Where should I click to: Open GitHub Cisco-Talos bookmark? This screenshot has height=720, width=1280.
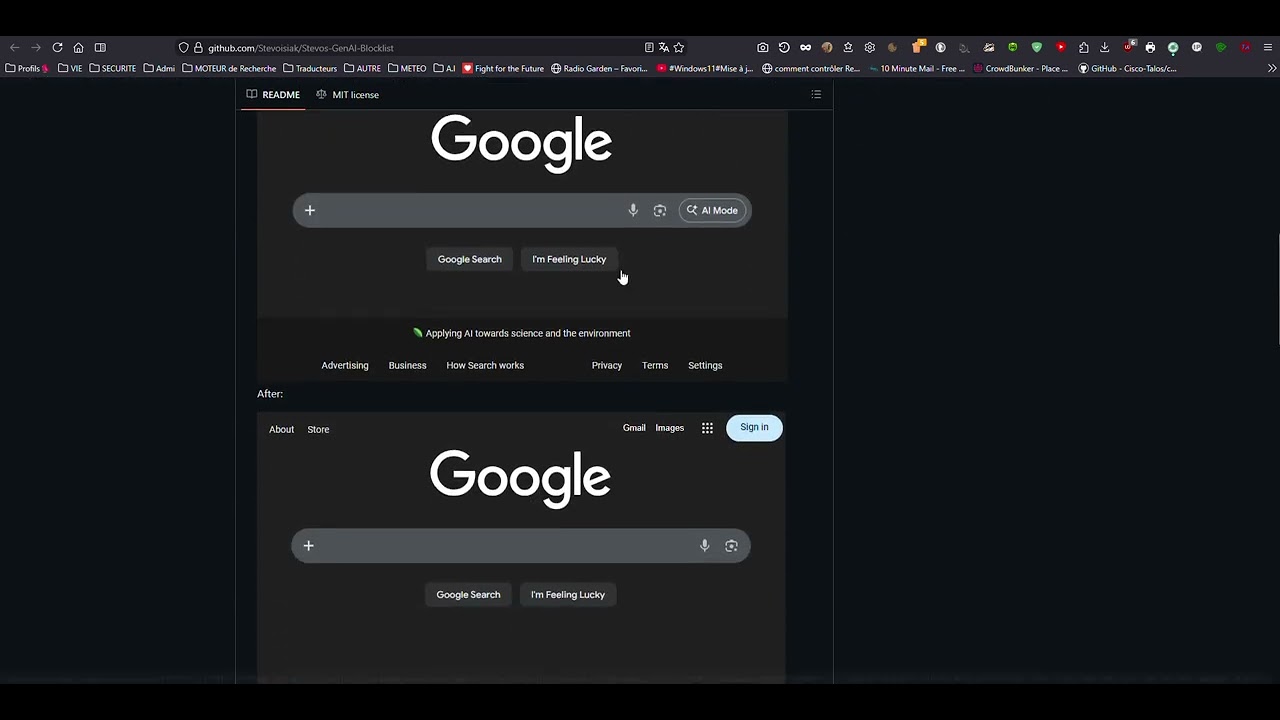tap(1127, 68)
